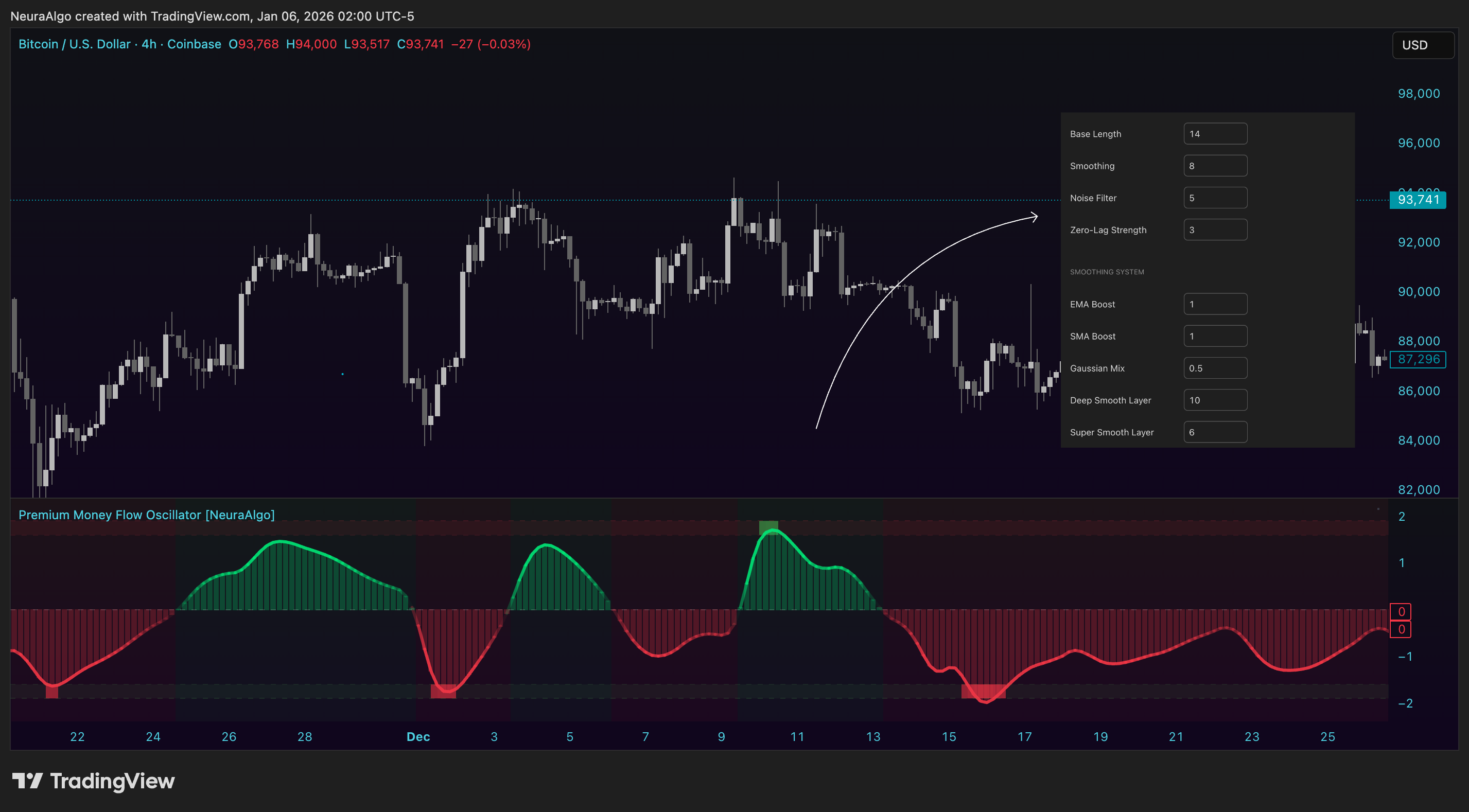Viewport: 1469px width, 812px height.
Task: Select the Noise Filter input box
Action: (1215, 198)
